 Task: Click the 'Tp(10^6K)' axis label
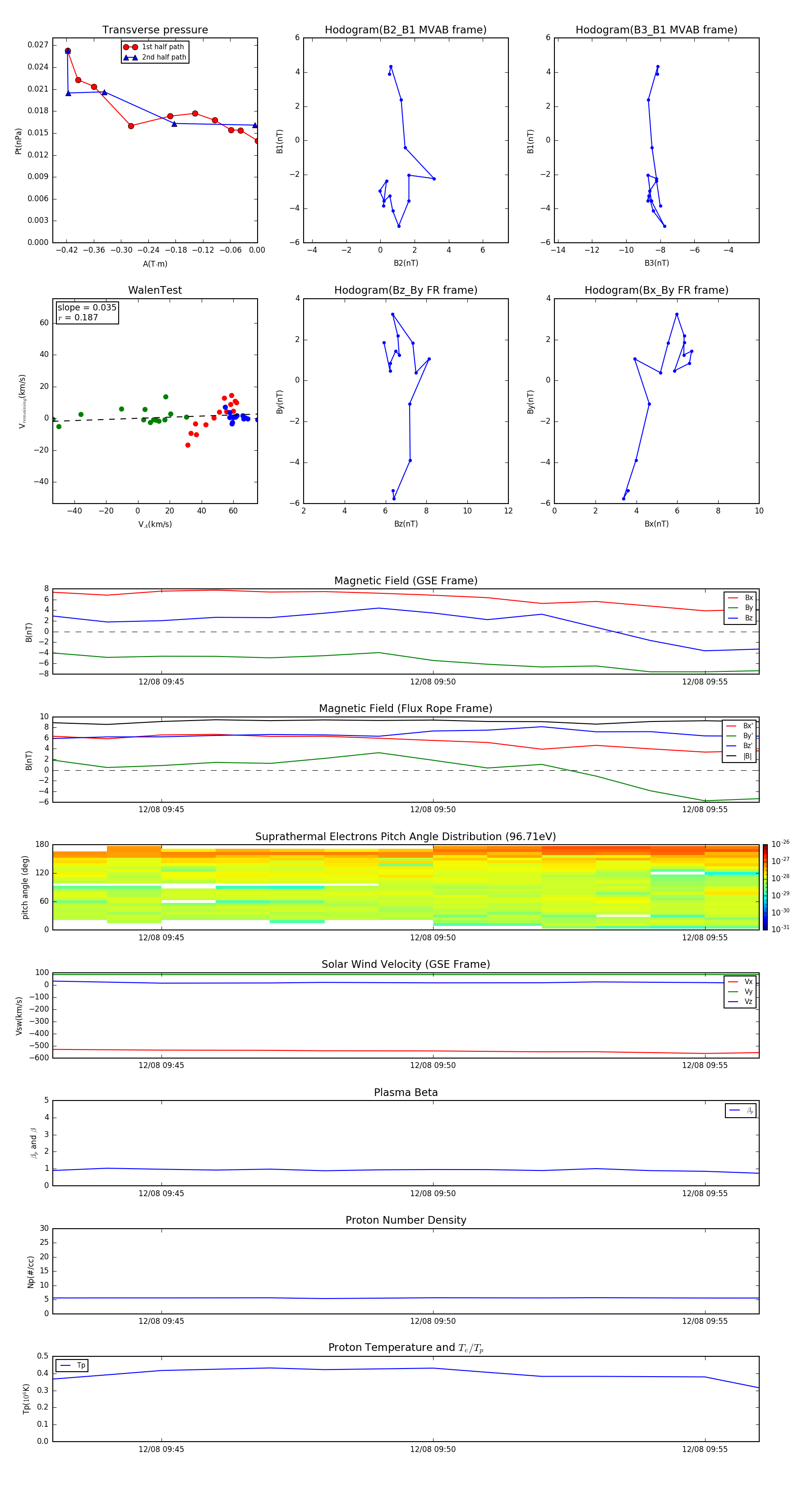tap(26, 1399)
